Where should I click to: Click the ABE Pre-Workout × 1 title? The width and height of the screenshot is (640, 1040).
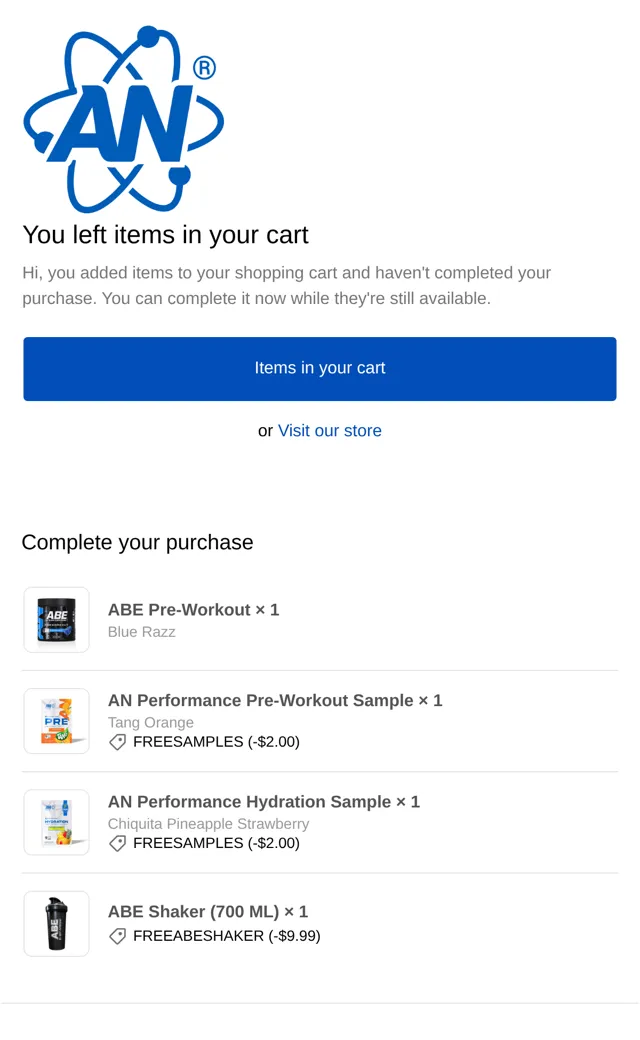click(x=194, y=610)
